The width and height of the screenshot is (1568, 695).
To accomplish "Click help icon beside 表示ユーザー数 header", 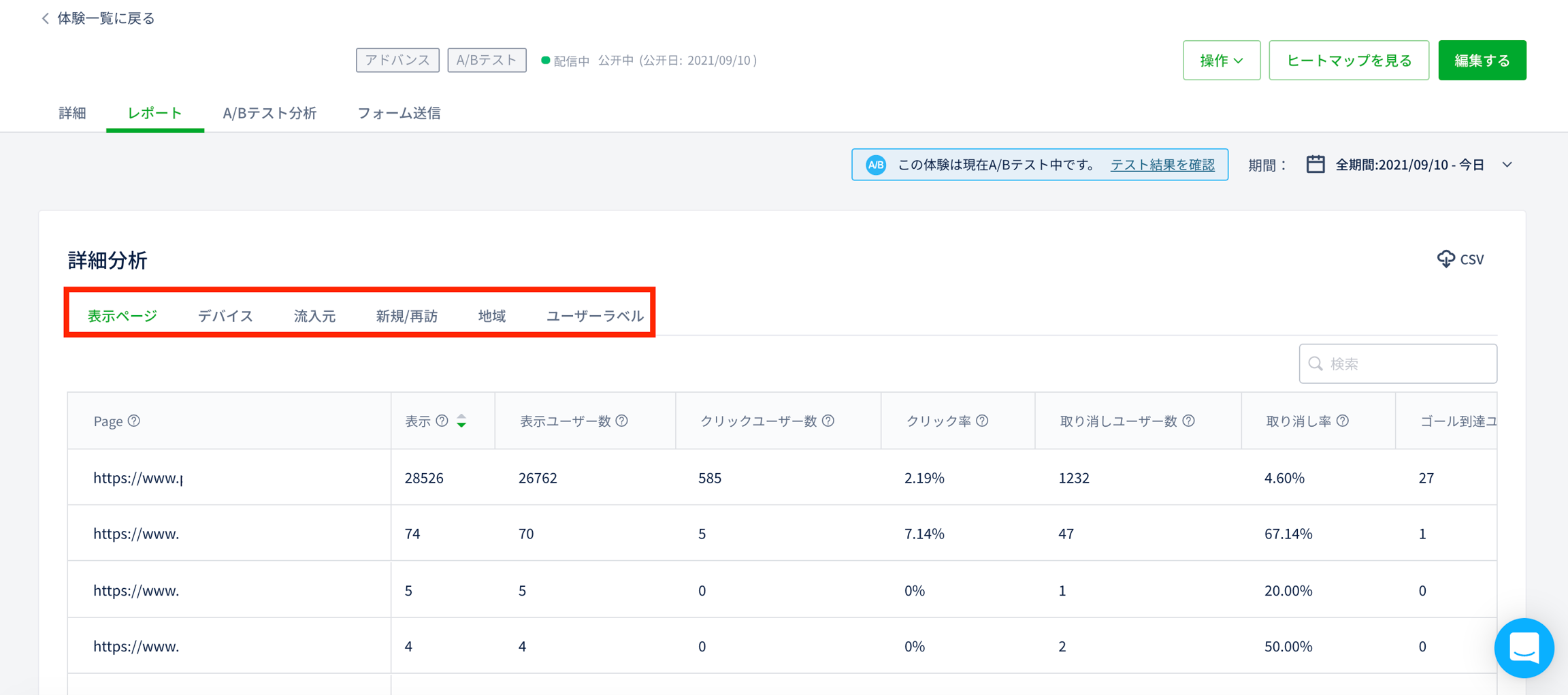I will click(622, 421).
